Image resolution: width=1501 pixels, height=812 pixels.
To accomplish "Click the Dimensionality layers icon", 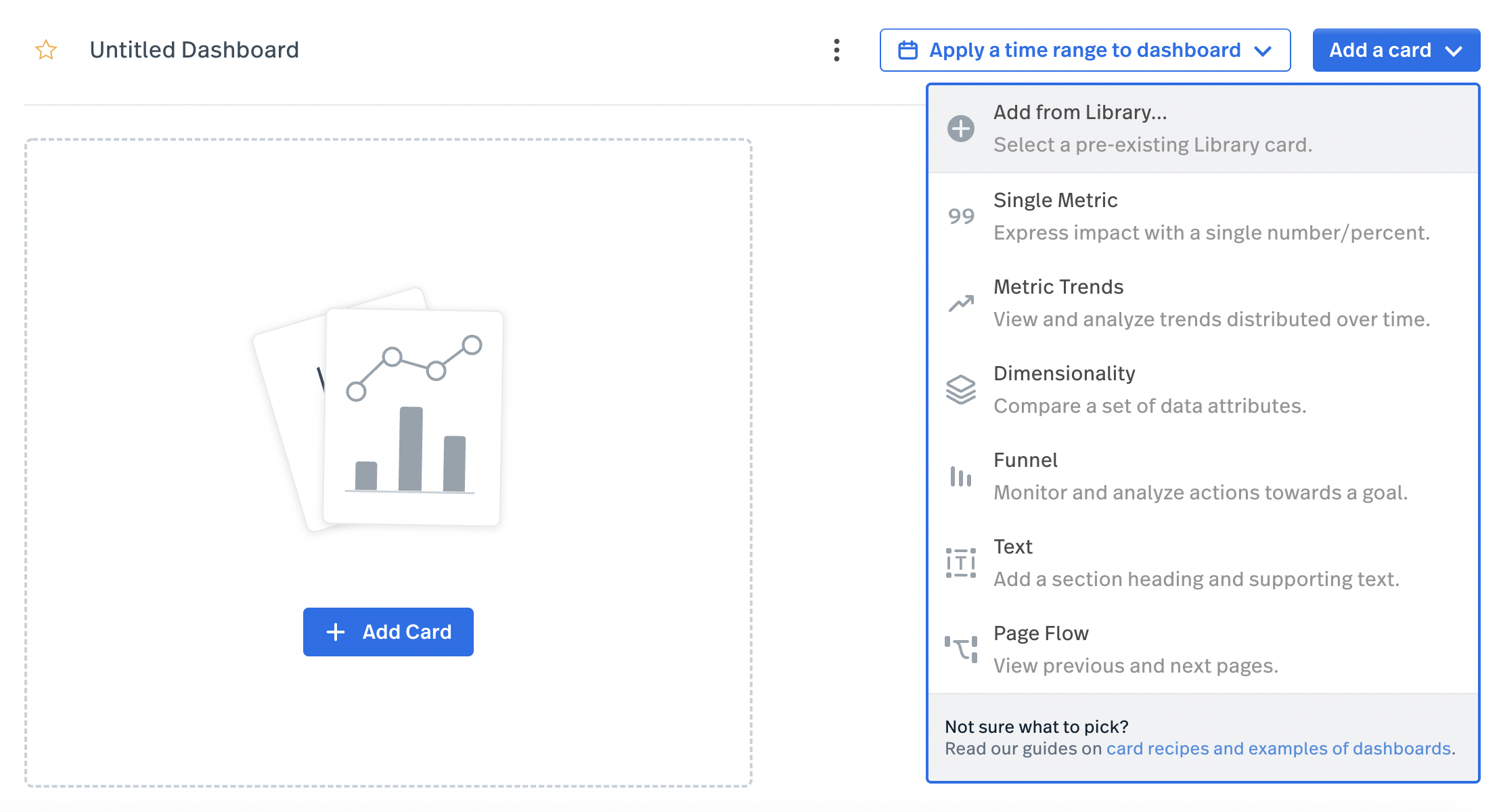I will click(961, 390).
